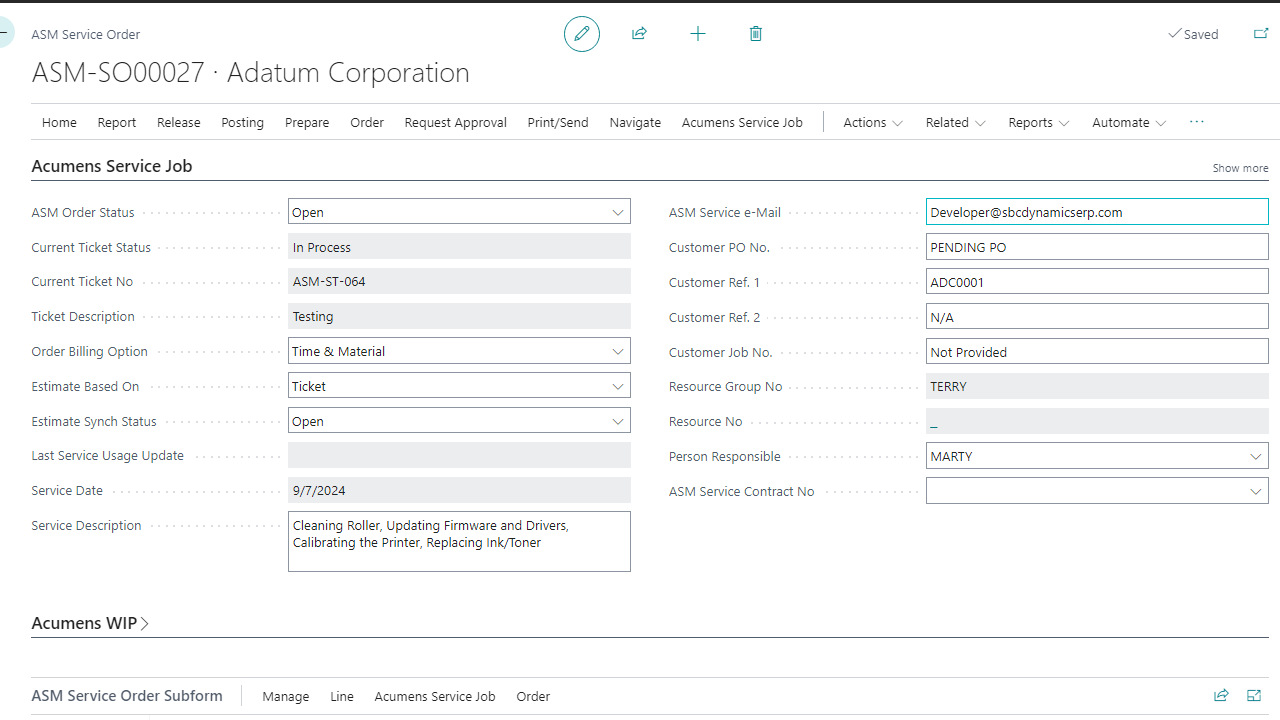Image resolution: width=1280 pixels, height=720 pixels.
Task: Click the Show more link
Action: [x=1240, y=168]
